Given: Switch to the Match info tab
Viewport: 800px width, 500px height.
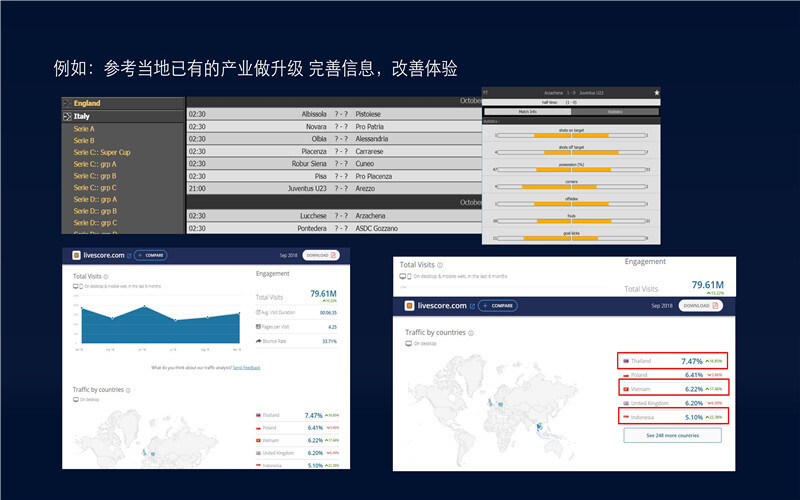Looking at the screenshot, I should [x=528, y=111].
